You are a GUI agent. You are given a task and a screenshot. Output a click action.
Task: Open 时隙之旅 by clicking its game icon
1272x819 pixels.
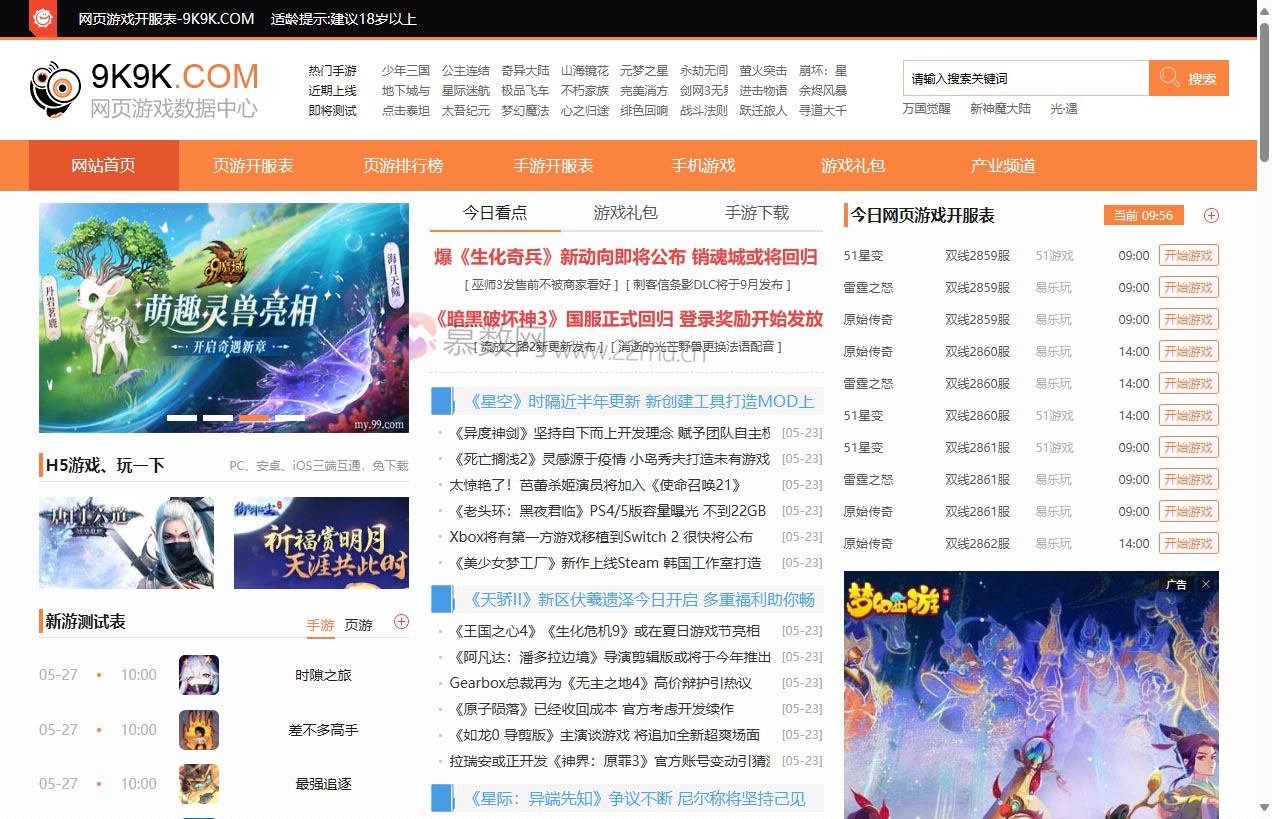click(199, 674)
